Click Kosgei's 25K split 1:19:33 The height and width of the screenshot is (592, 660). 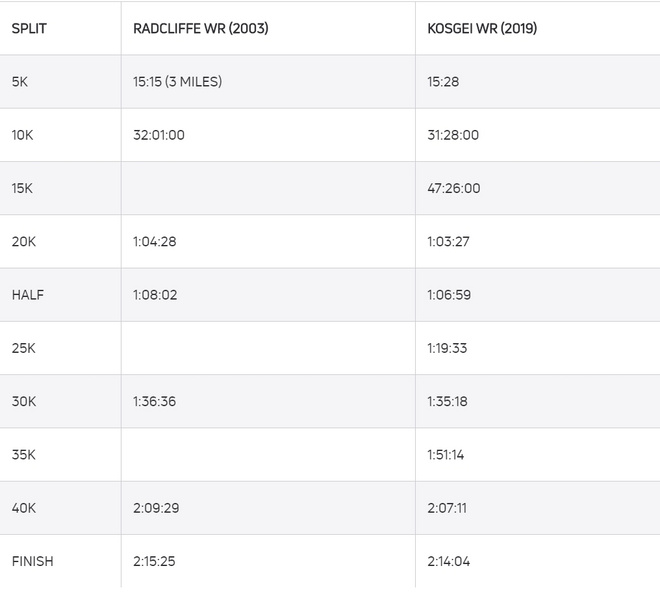(x=447, y=348)
